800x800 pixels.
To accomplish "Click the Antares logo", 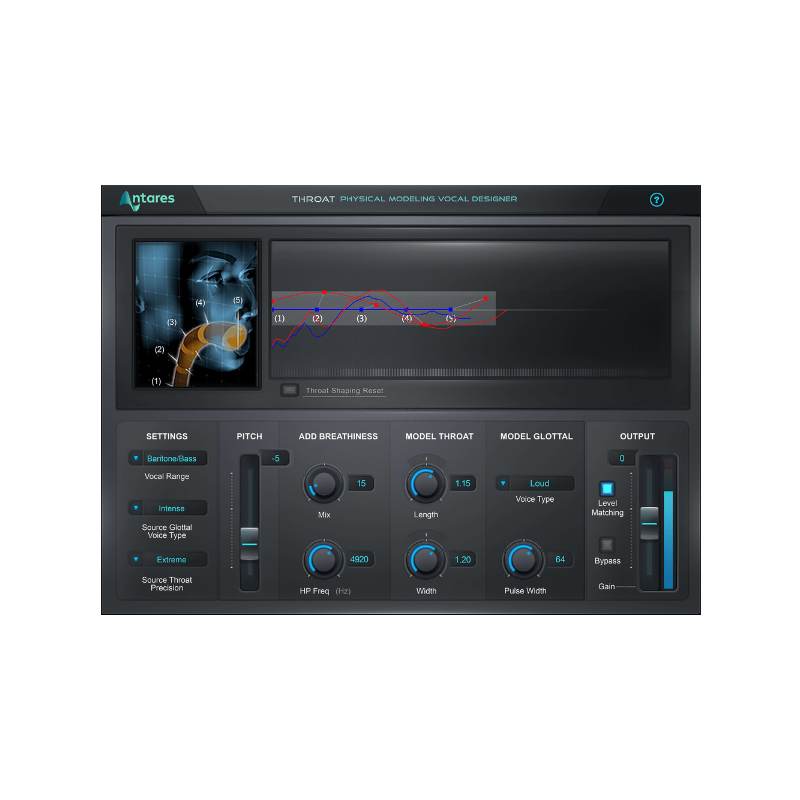I will pyautogui.click(x=147, y=200).
